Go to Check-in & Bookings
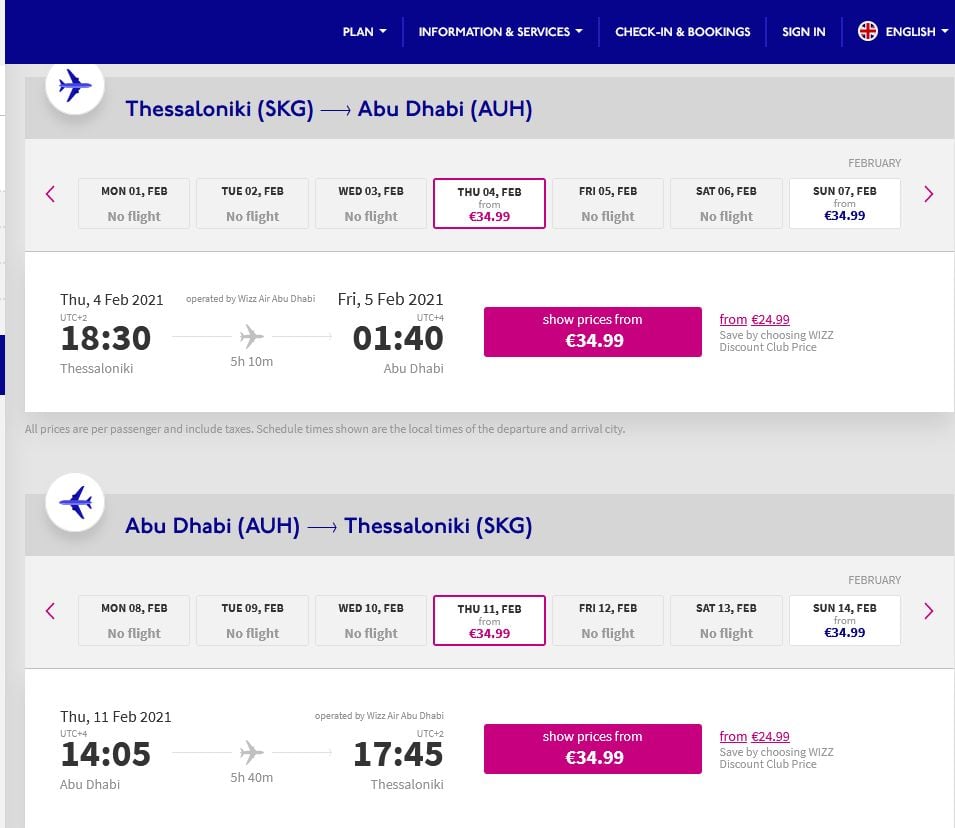The width and height of the screenshot is (955, 828). coord(682,32)
